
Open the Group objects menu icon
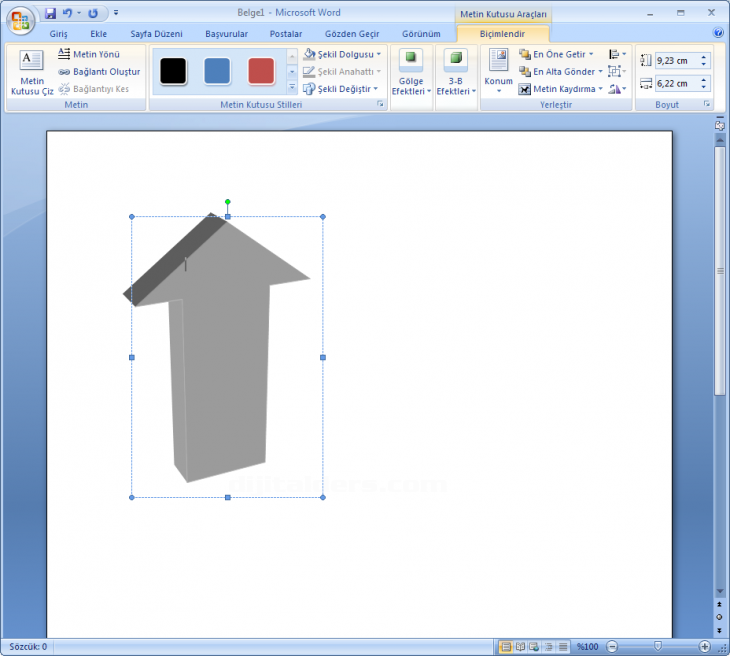coord(617,72)
